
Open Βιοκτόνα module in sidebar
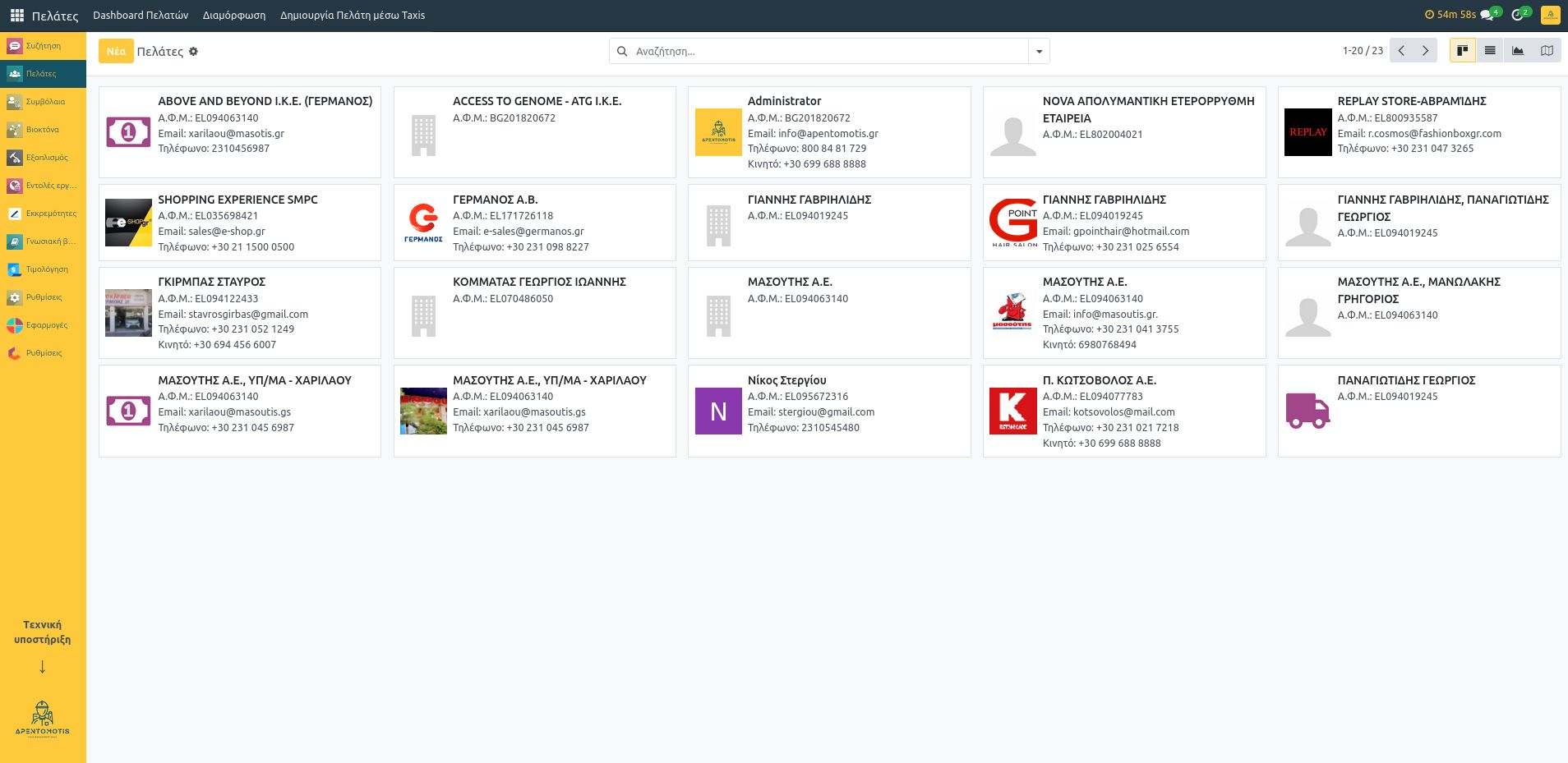[43, 130]
